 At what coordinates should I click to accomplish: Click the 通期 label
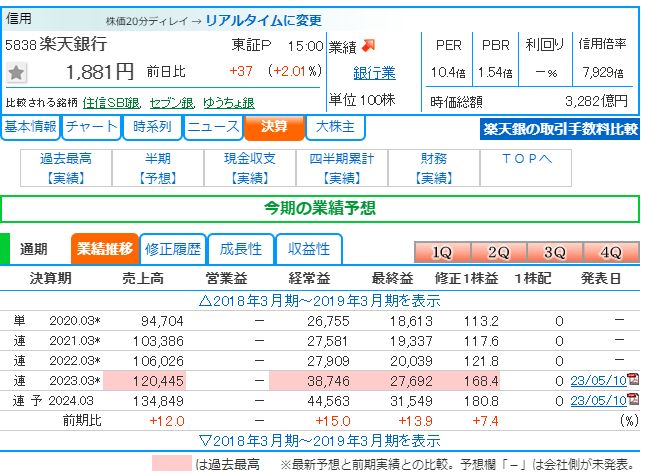coord(34,249)
